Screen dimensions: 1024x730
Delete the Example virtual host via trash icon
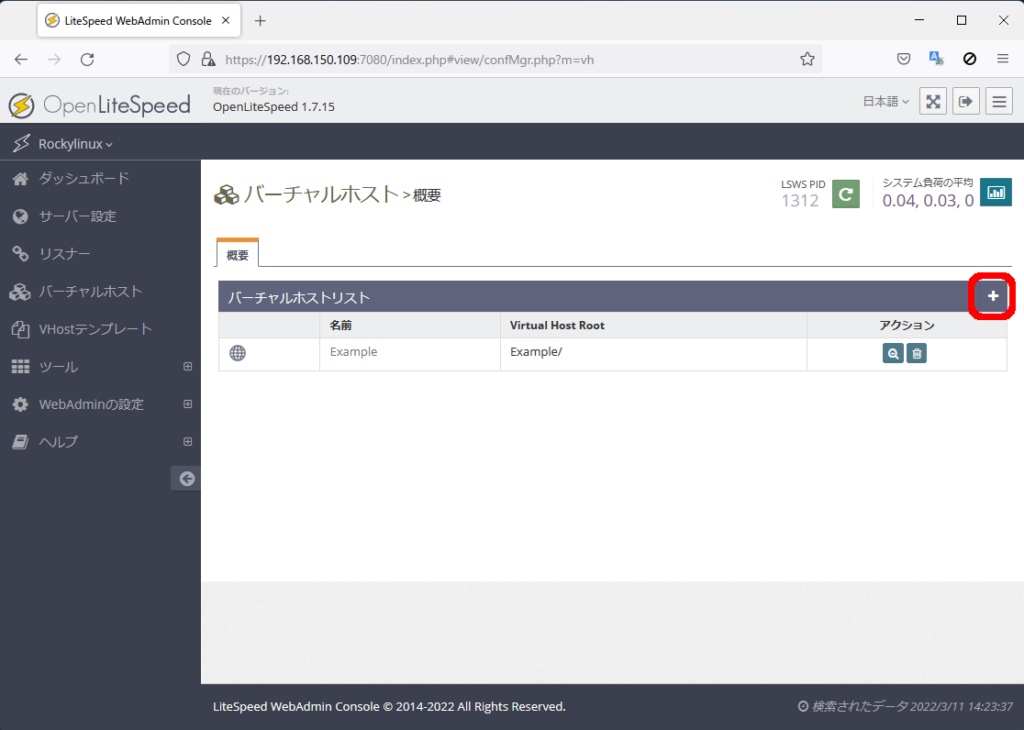[916, 353]
